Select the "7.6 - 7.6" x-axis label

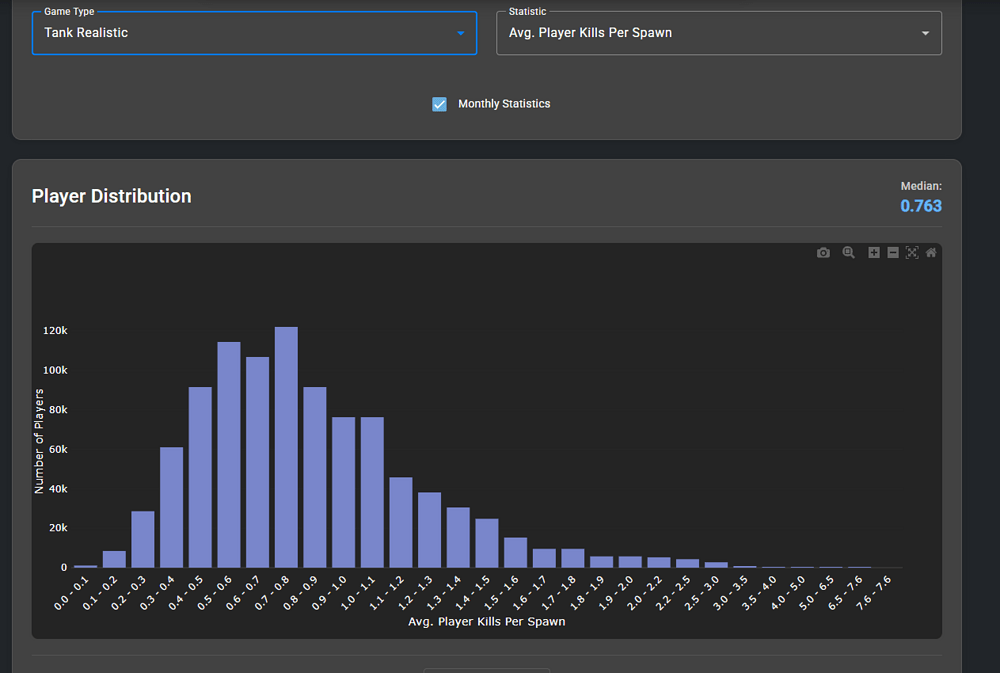coord(876,593)
